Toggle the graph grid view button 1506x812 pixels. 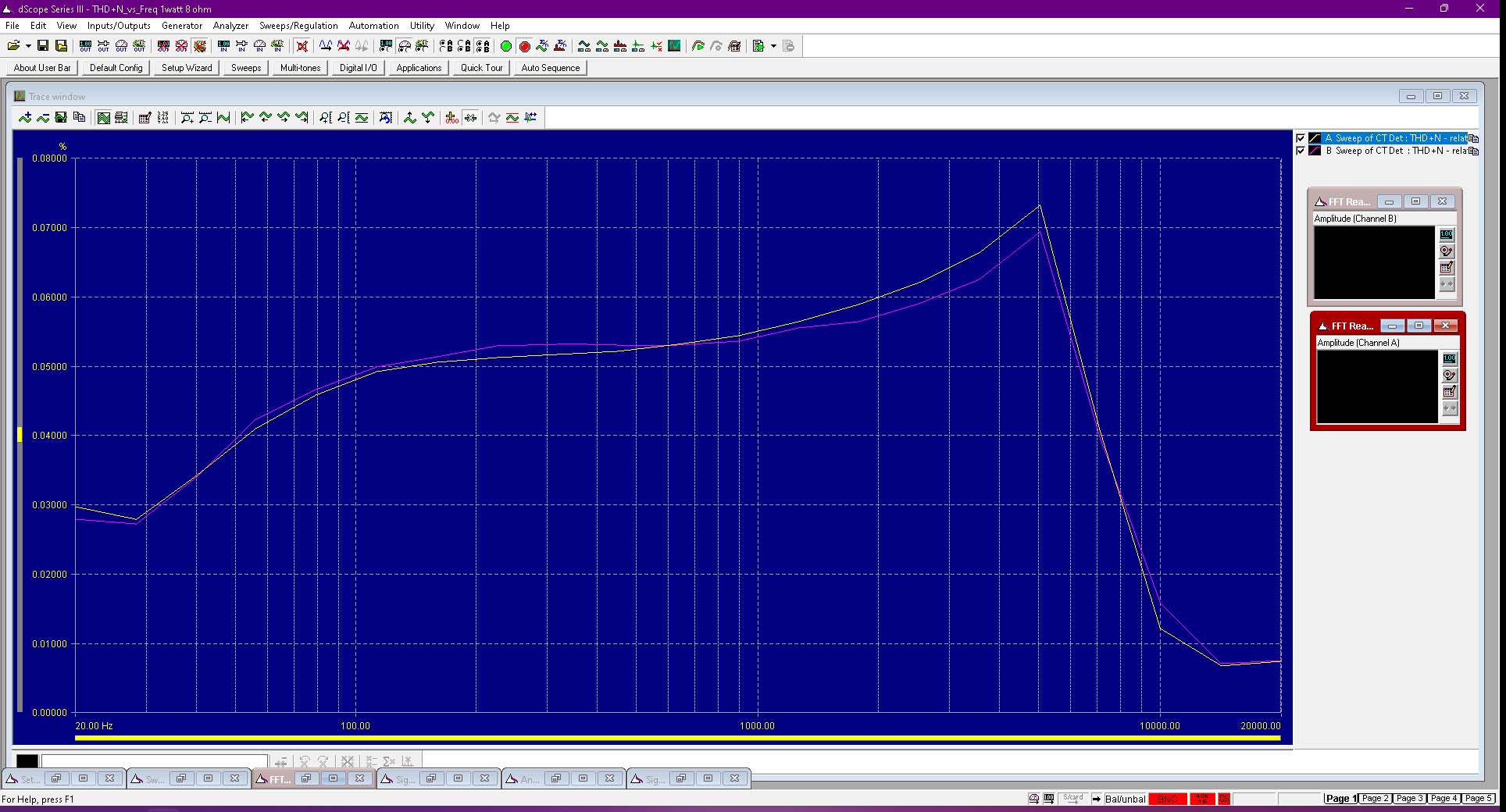click(103, 118)
